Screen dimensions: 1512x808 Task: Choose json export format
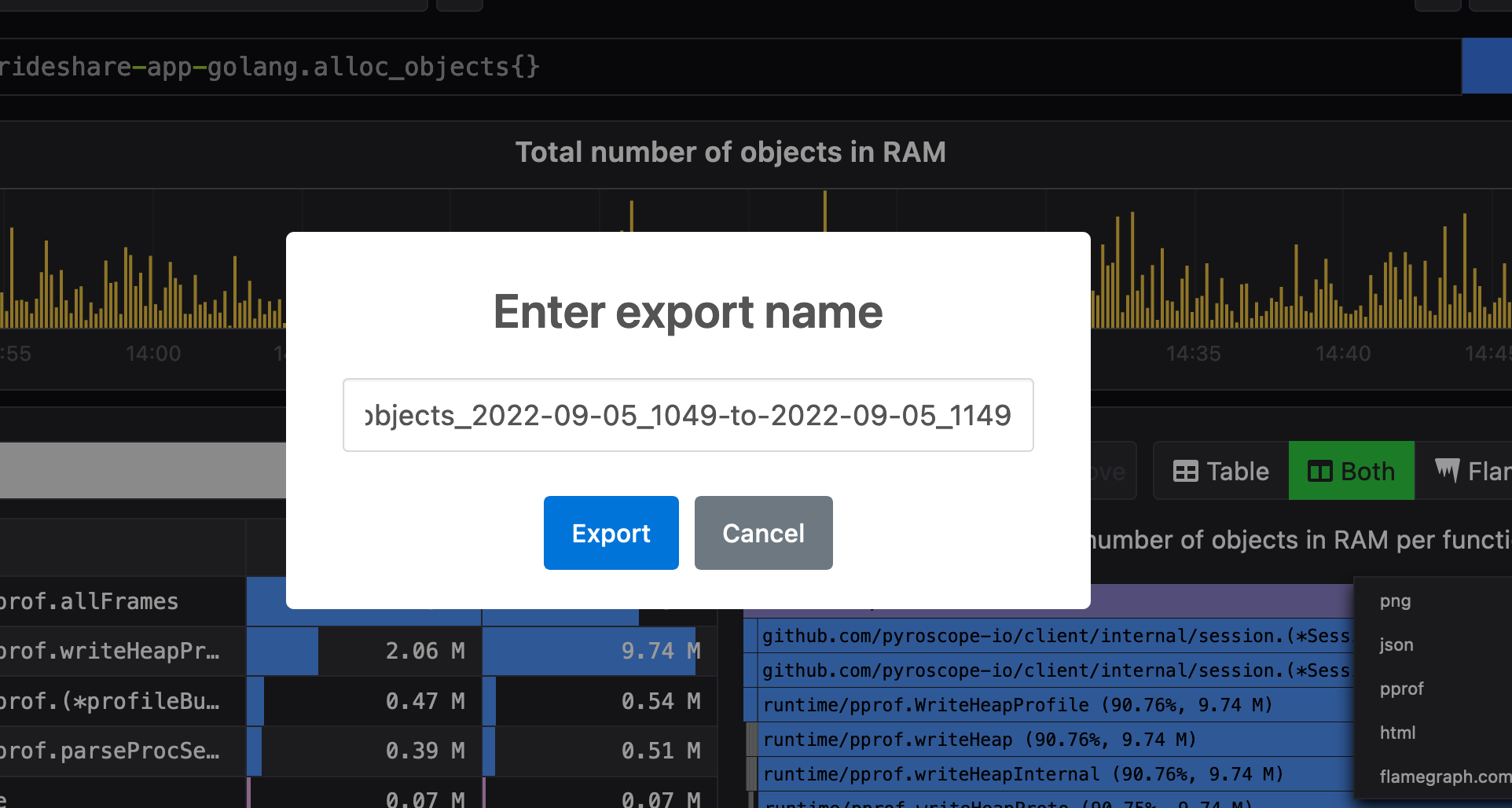pos(1396,645)
